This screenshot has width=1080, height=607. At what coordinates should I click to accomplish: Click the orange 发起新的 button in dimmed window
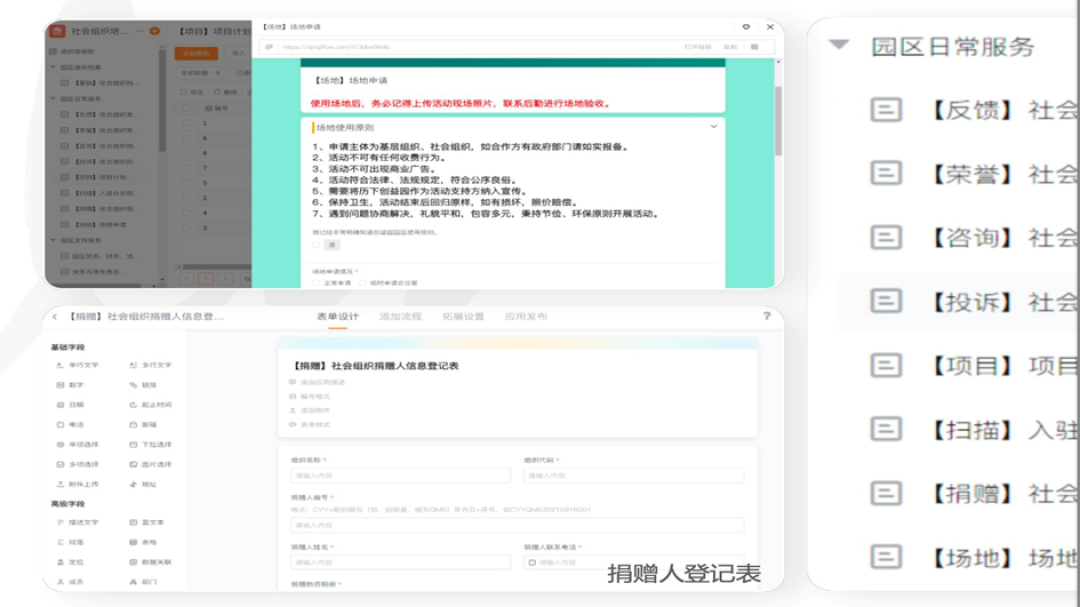click(196, 53)
